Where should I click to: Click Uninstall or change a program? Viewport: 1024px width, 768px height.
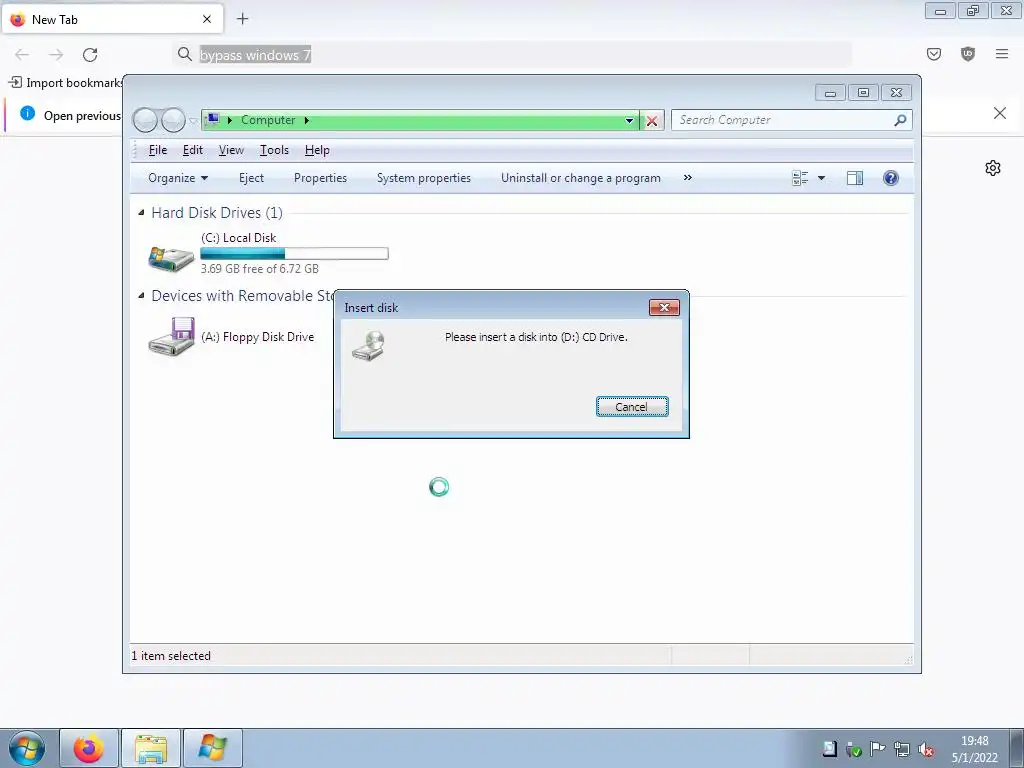(x=581, y=178)
